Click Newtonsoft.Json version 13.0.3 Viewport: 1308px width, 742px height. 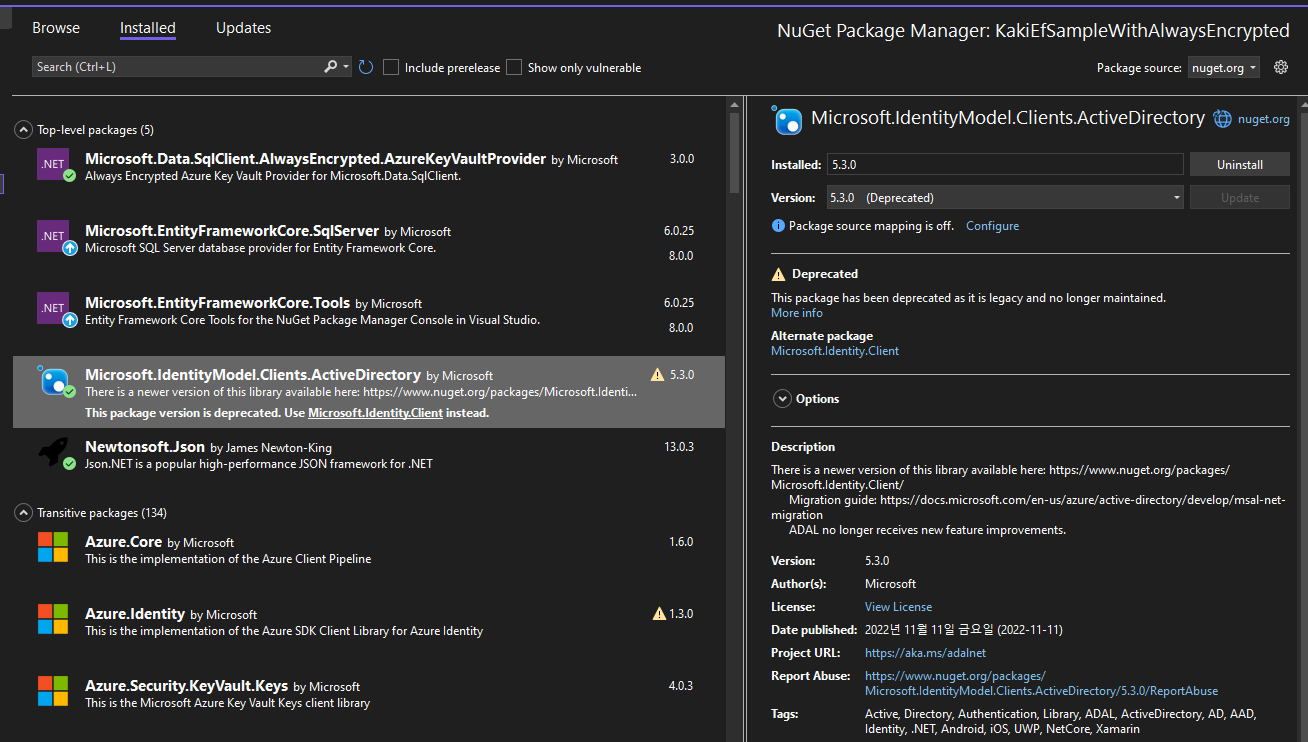[x=679, y=447]
